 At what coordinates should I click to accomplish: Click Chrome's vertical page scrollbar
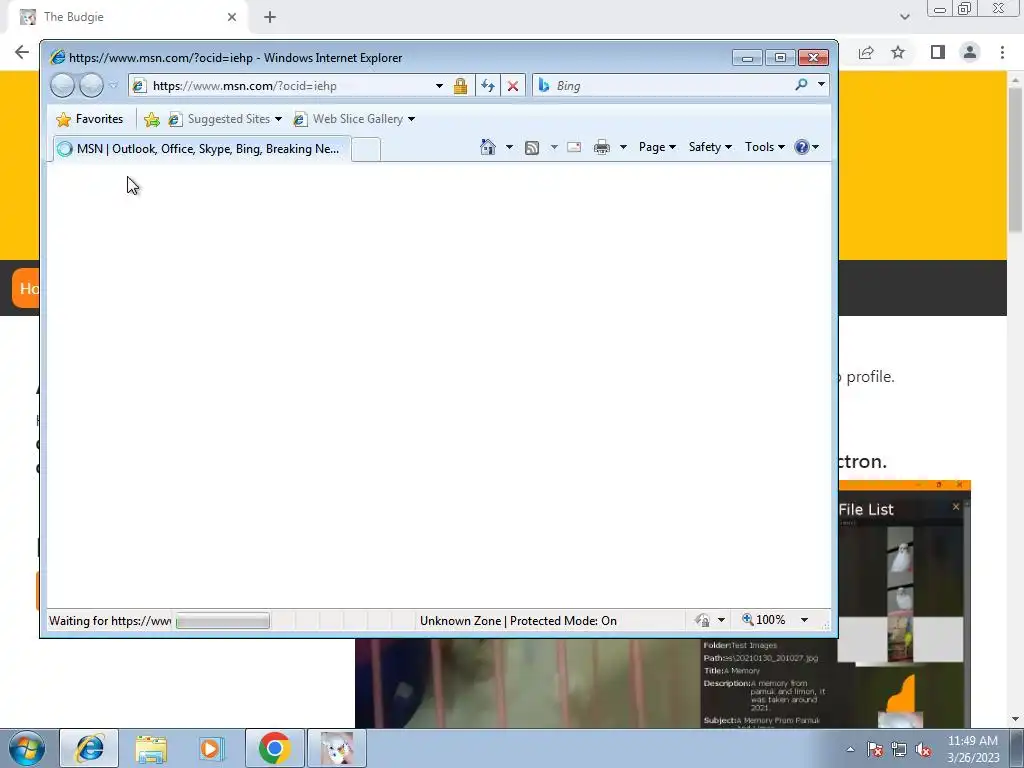tap(1016, 159)
